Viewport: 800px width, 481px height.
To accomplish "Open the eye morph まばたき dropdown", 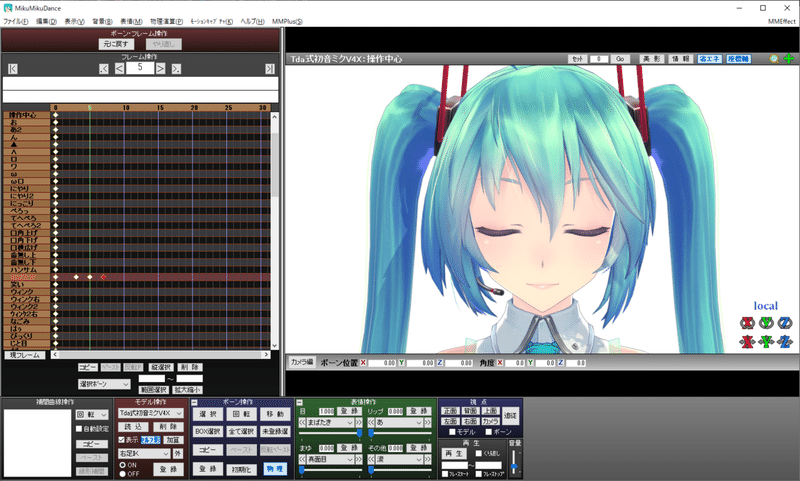I will pos(331,423).
